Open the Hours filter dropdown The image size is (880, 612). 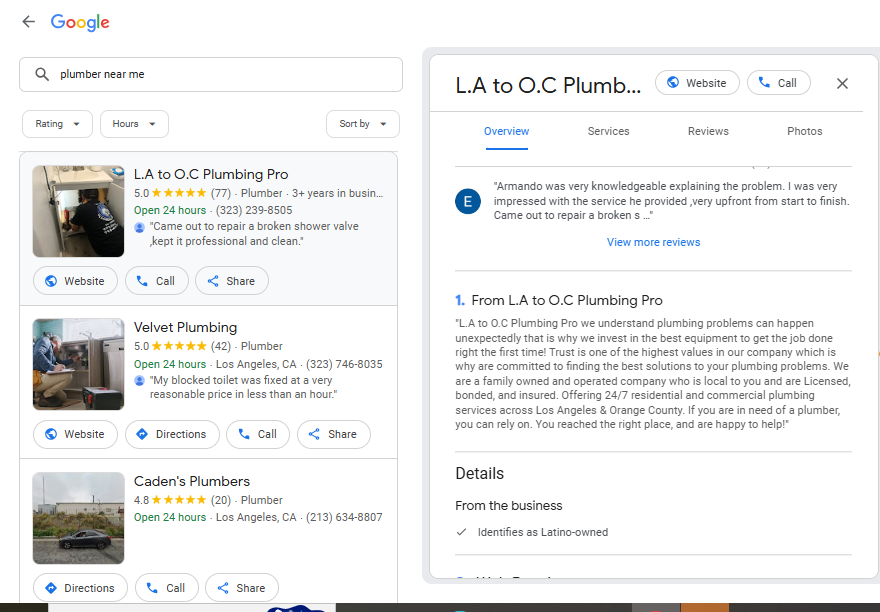[x=134, y=124]
